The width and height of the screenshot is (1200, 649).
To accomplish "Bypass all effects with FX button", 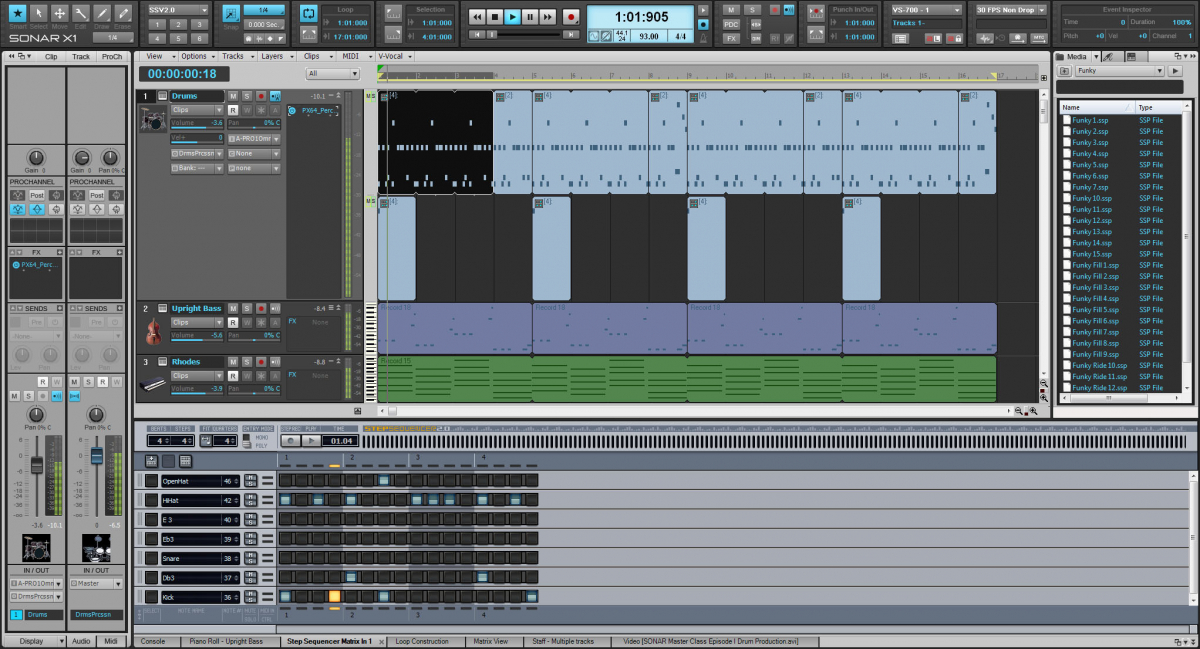I will pos(731,38).
